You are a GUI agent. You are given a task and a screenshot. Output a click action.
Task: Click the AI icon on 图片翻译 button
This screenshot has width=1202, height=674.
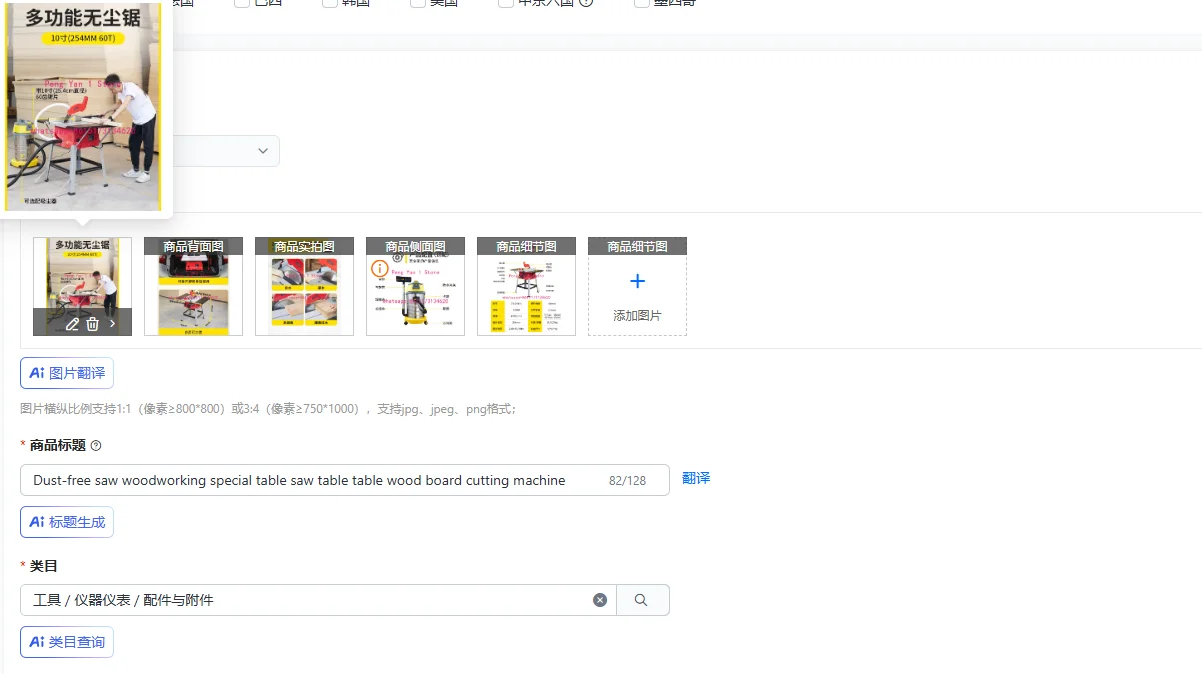[37, 373]
